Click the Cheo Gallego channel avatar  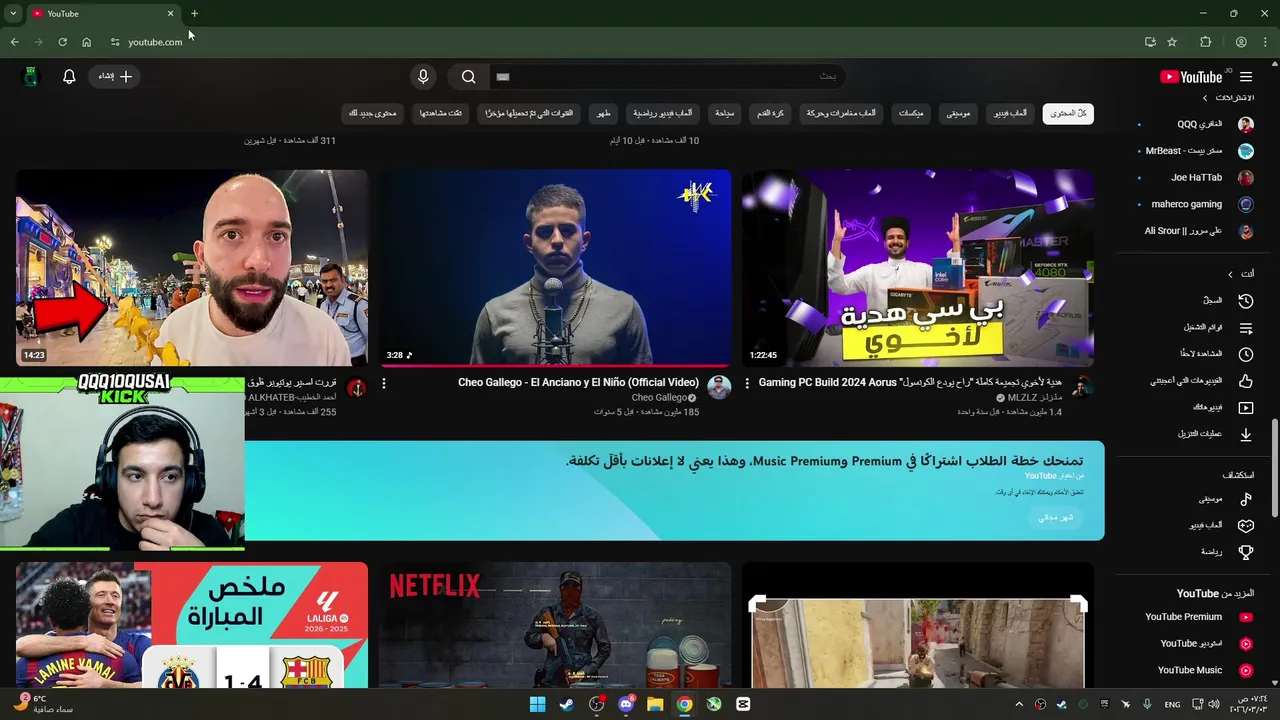(x=719, y=388)
